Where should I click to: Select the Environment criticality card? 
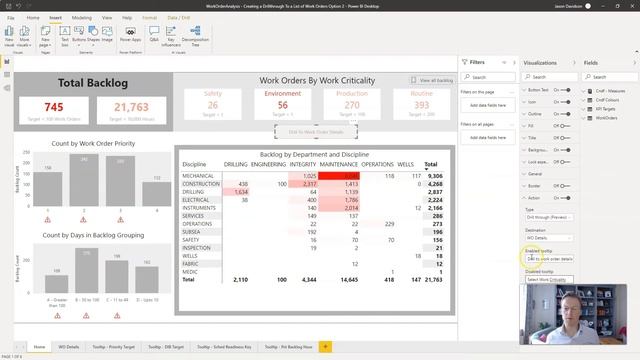(282, 104)
